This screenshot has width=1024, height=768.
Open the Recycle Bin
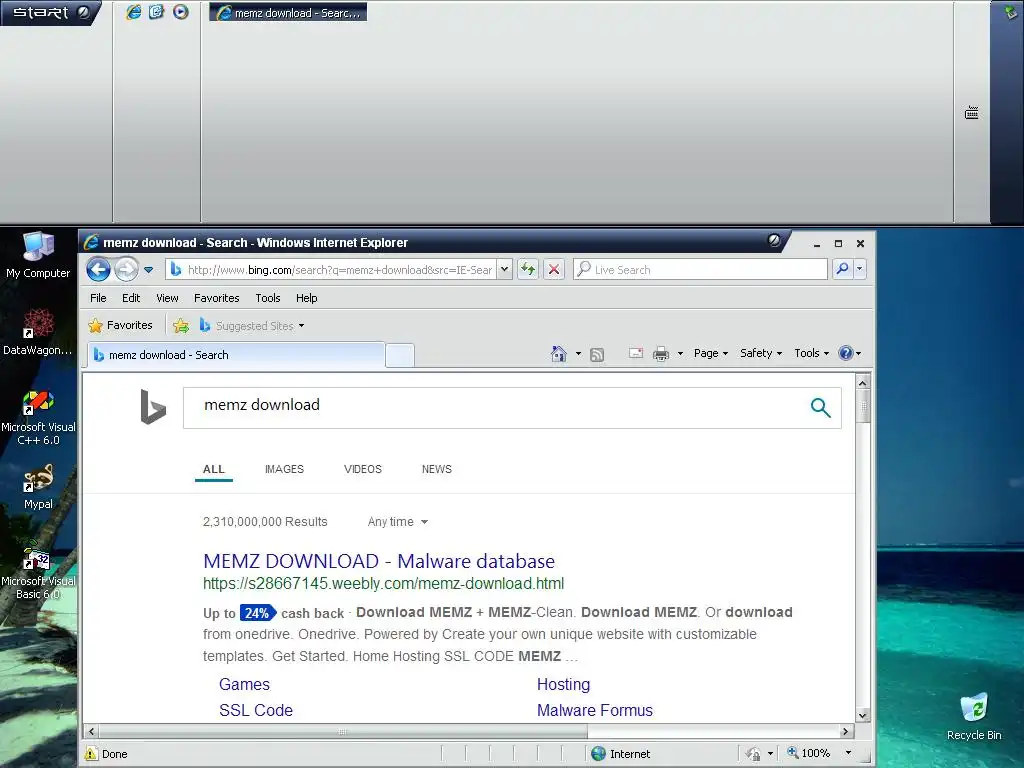point(974,716)
